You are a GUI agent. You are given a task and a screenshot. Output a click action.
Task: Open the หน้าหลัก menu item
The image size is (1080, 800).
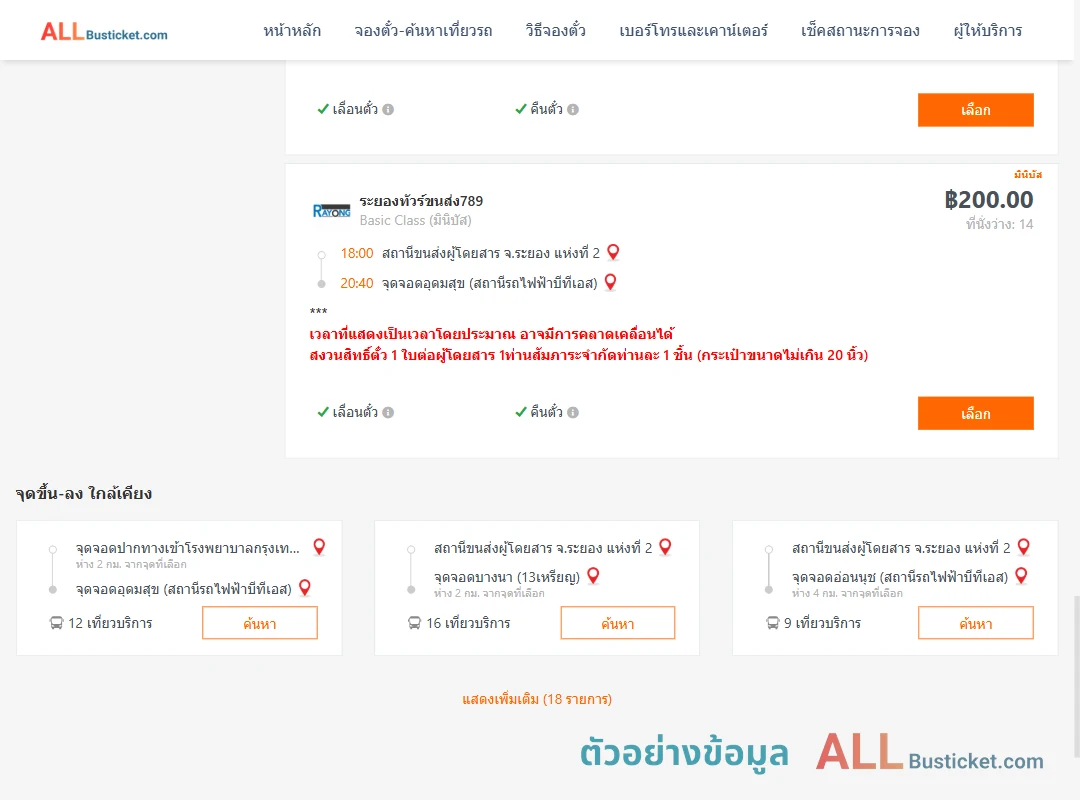coord(292,30)
